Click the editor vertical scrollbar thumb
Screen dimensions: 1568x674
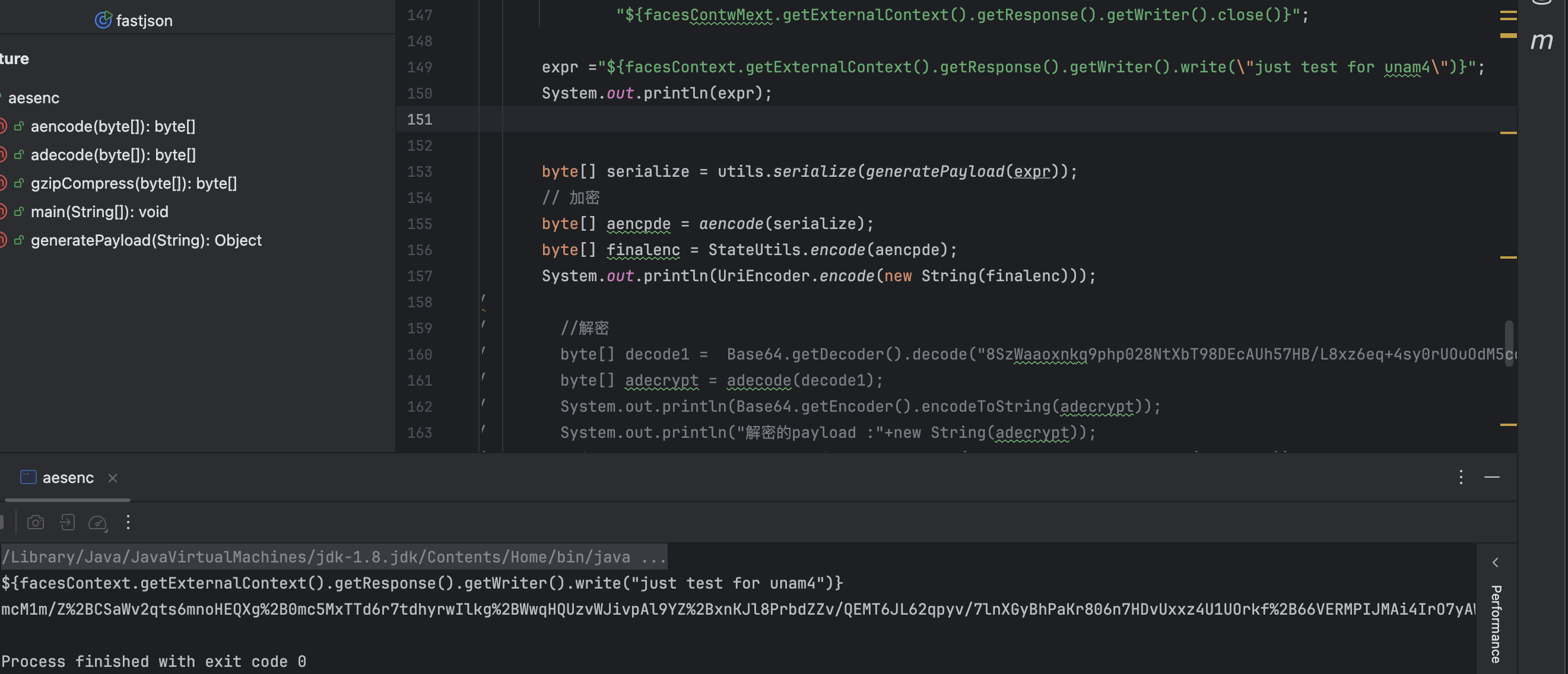(x=1509, y=344)
